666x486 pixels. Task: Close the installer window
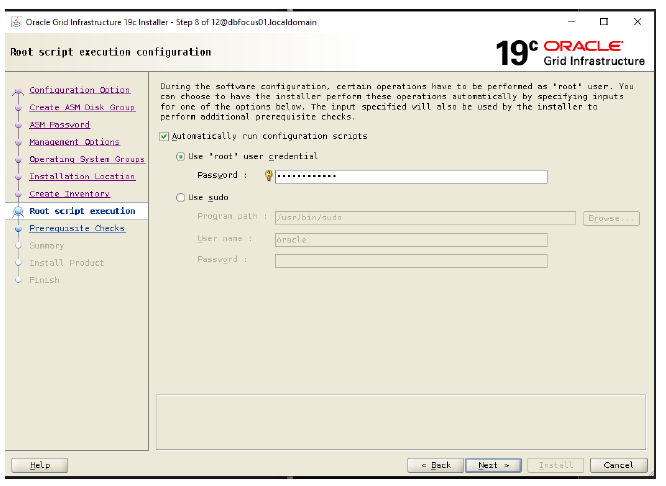(637, 22)
